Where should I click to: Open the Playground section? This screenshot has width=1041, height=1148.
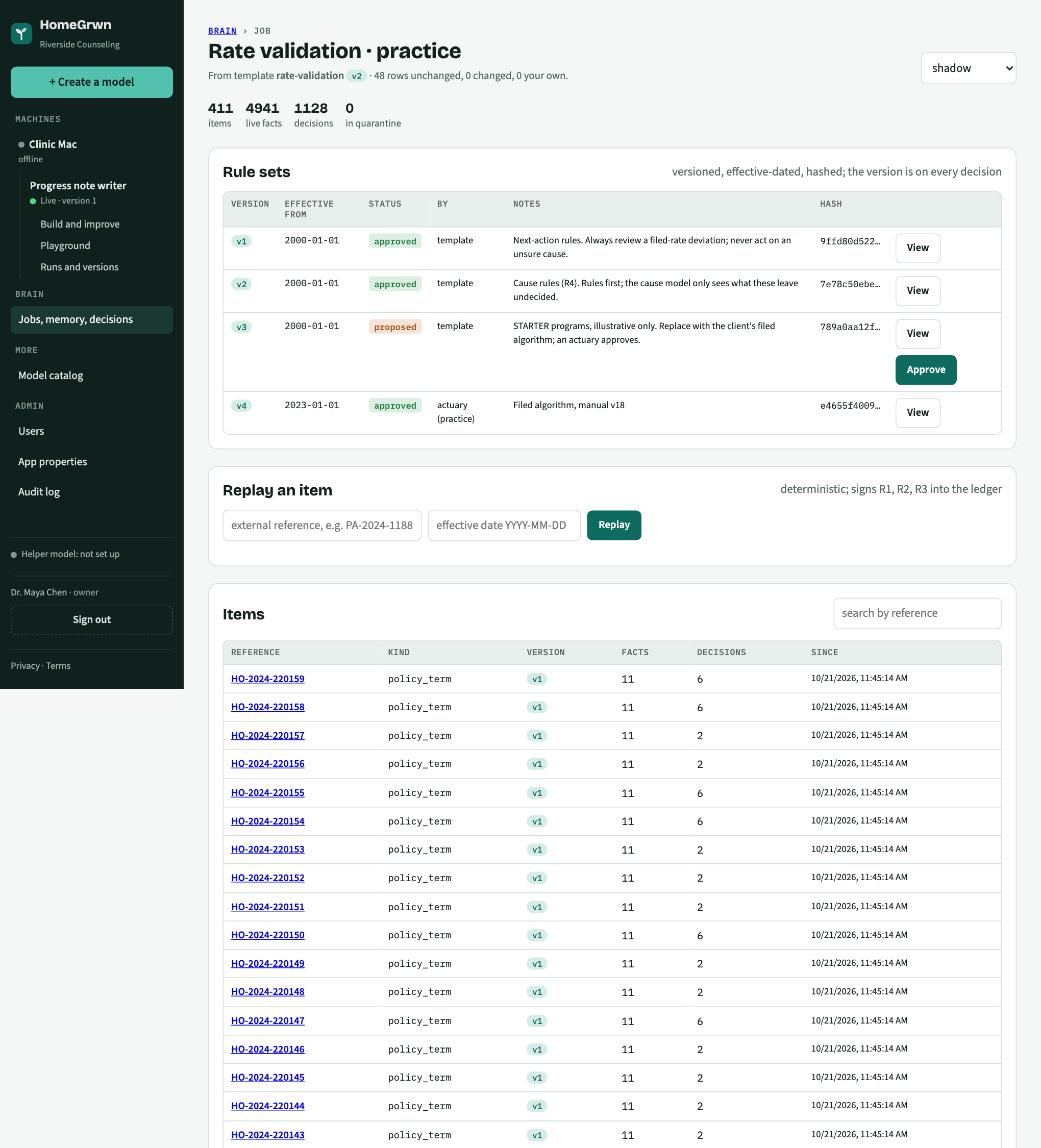coord(65,246)
